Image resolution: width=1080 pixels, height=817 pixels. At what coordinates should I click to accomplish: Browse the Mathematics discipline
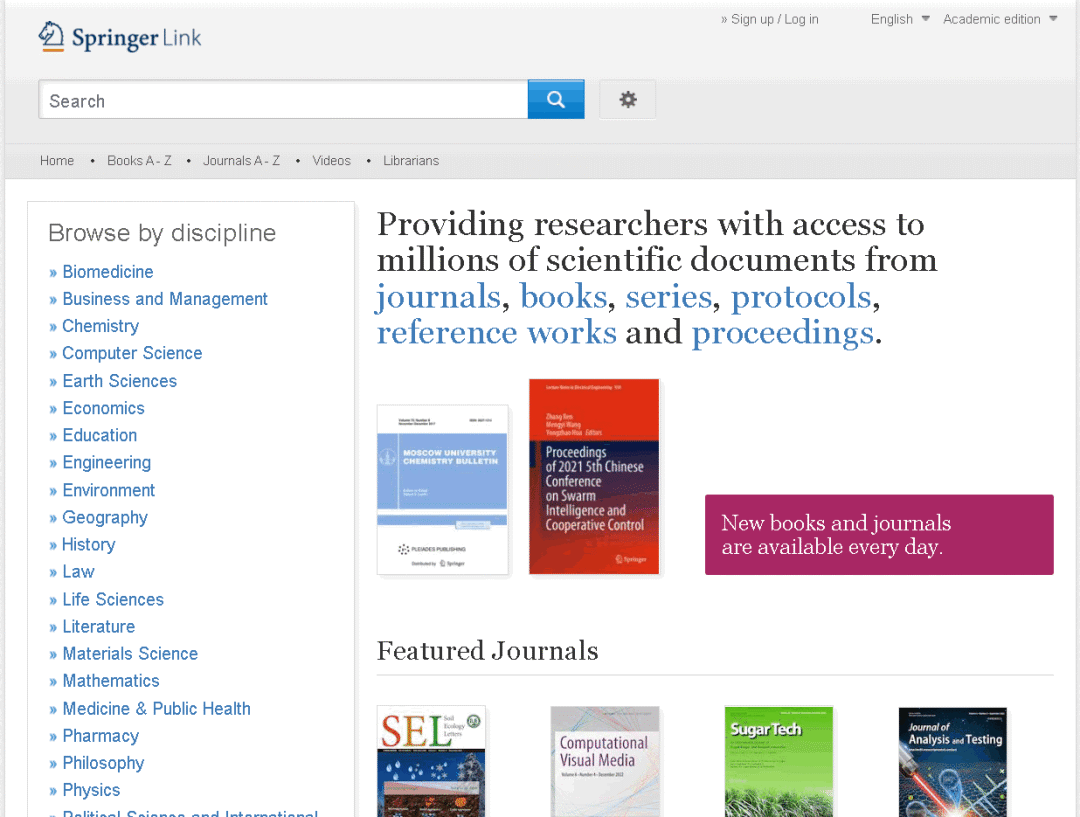pos(111,681)
